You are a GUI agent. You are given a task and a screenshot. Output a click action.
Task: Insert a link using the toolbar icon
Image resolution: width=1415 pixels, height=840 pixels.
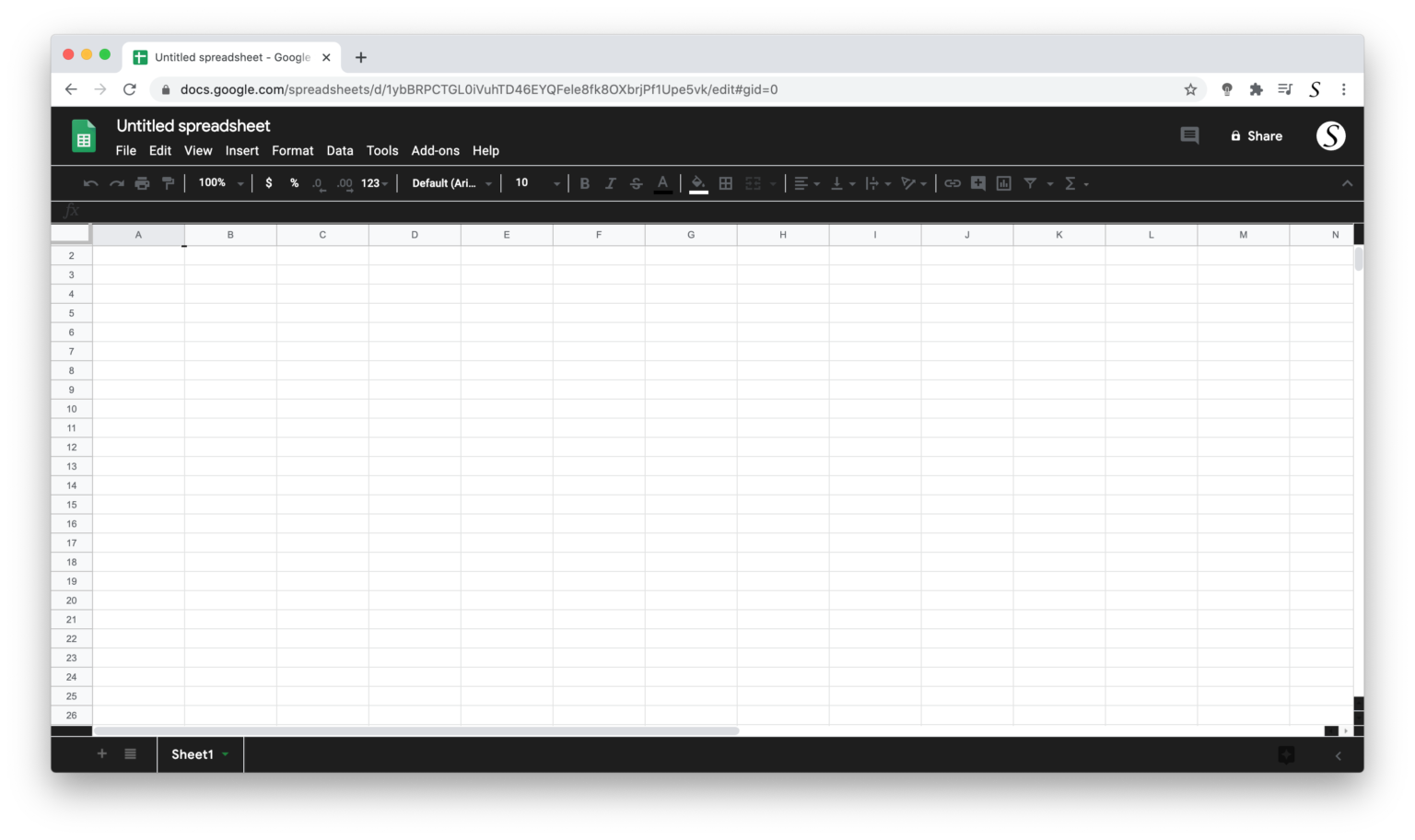pos(952,183)
